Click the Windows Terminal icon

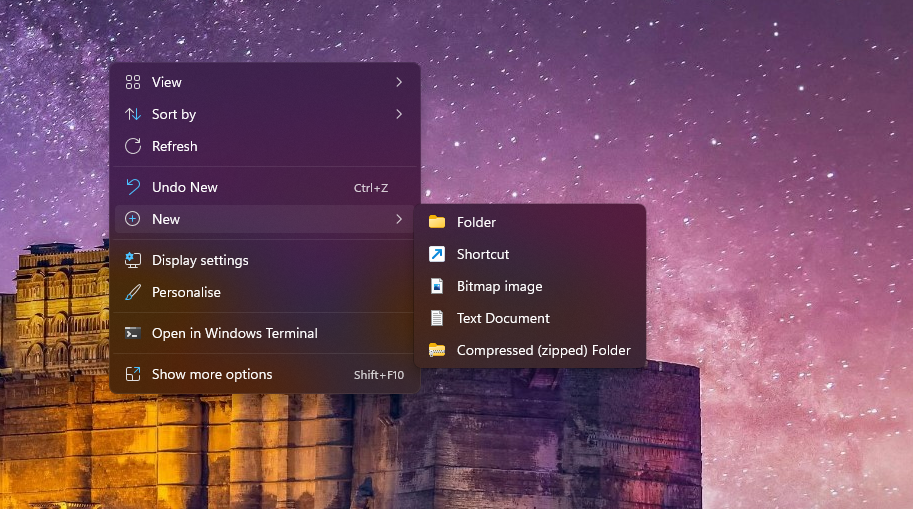pos(132,333)
